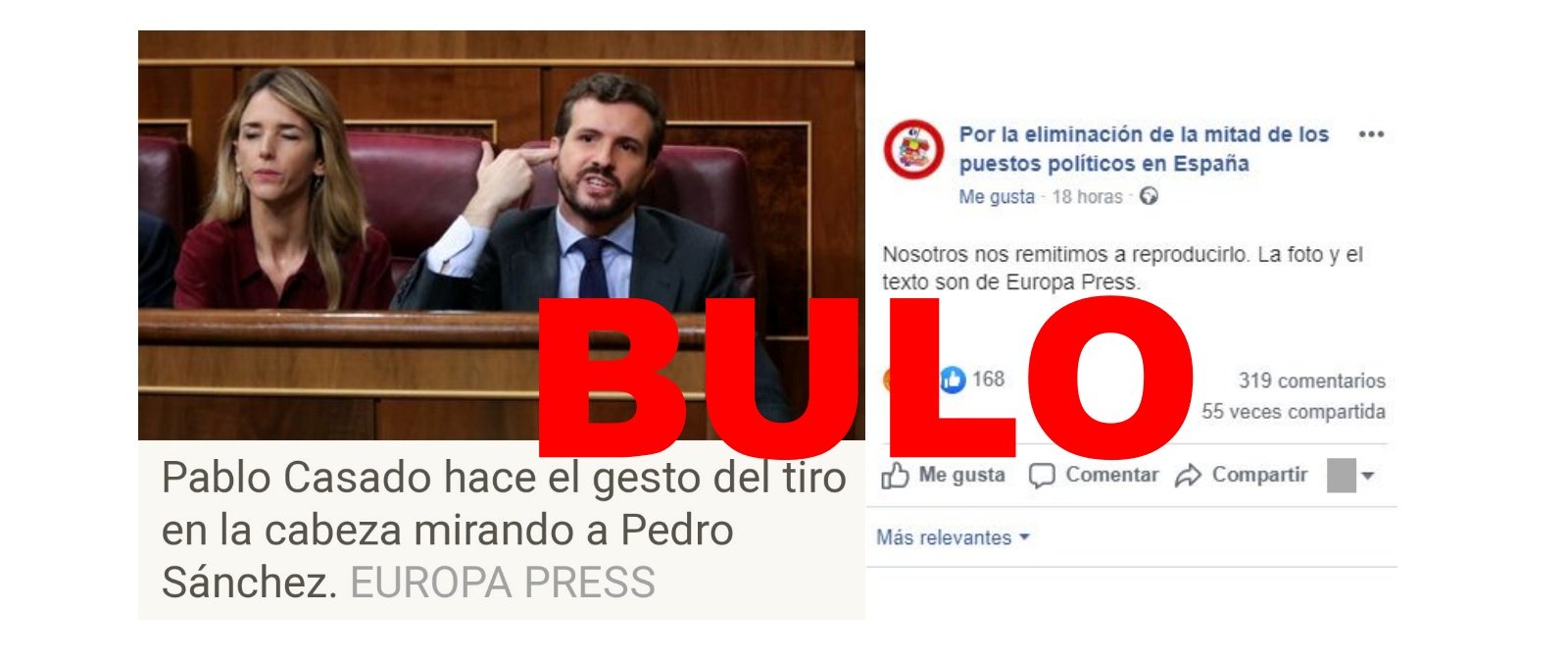
Task: Click the globe public-visibility icon
Action: [x=1149, y=196]
